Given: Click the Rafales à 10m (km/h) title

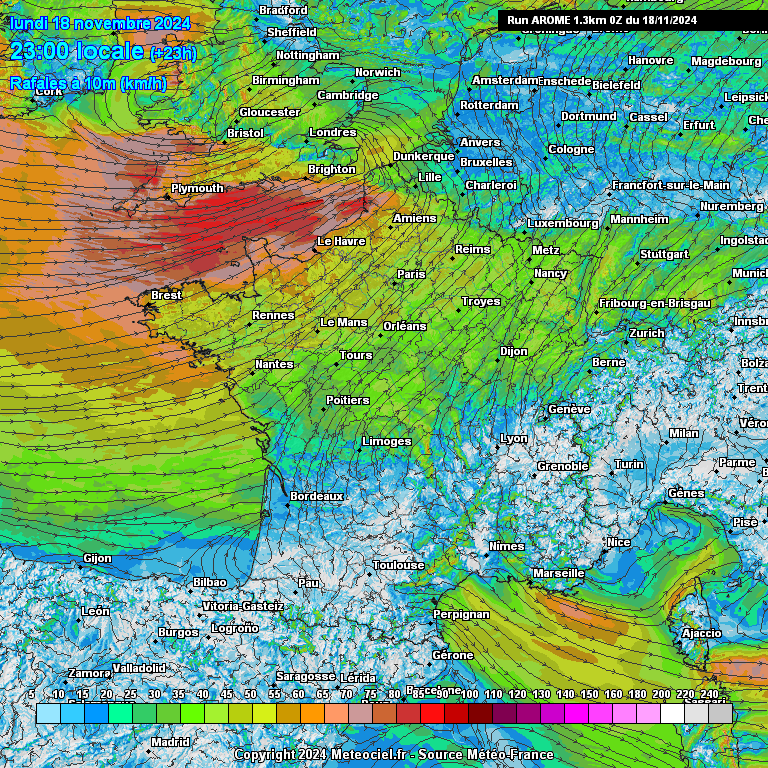Looking at the screenshot, I should (x=88, y=83).
